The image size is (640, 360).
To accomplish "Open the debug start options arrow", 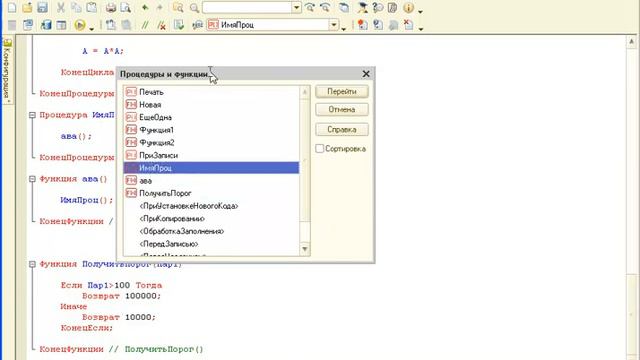I will [91, 28].
